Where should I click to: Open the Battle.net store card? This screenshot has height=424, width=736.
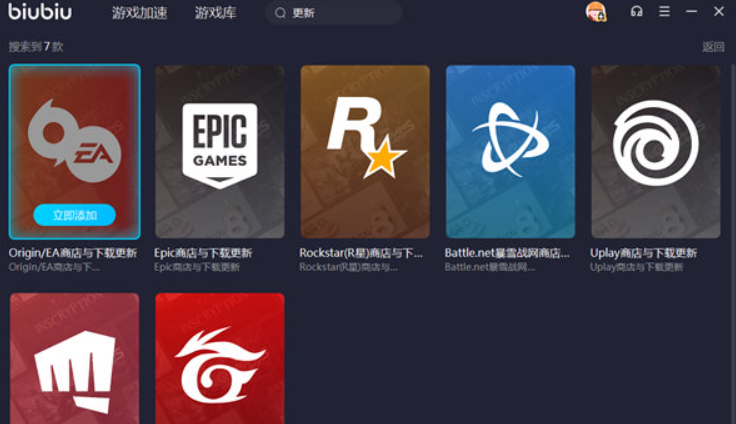pos(510,150)
